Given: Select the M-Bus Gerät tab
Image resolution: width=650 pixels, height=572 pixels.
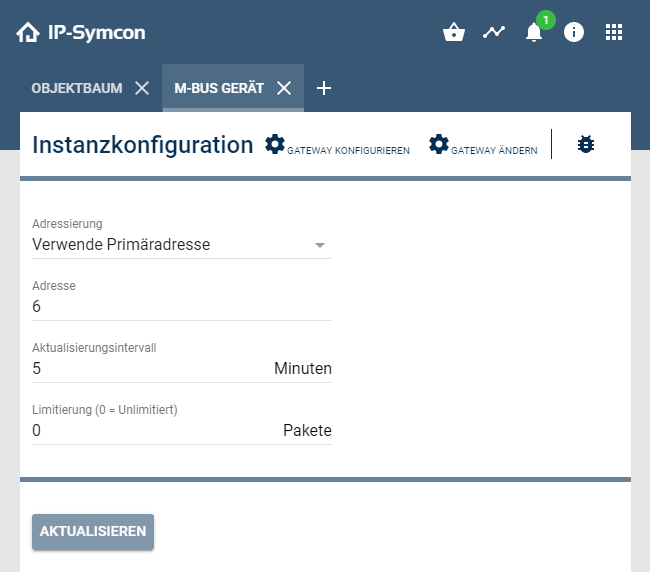Looking at the screenshot, I should 219,88.
